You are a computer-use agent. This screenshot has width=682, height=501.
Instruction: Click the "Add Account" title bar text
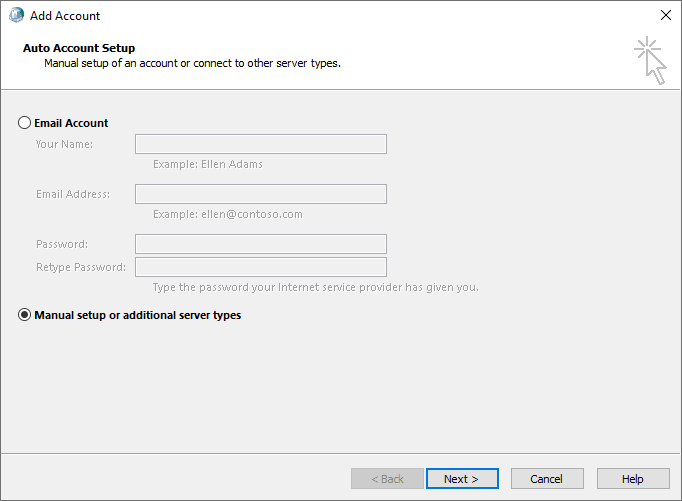(65, 16)
